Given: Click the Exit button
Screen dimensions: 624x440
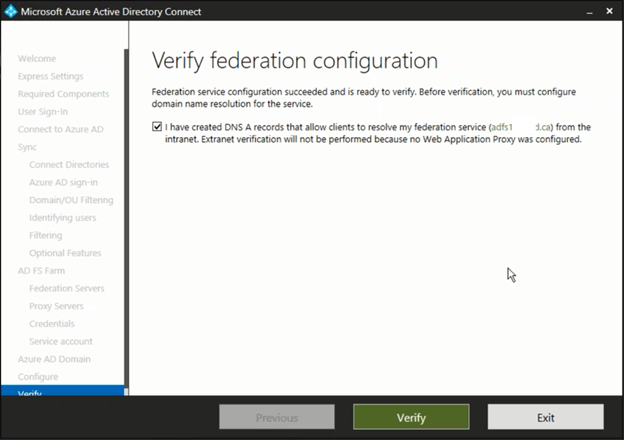Looking at the screenshot, I should pos(546,417).
